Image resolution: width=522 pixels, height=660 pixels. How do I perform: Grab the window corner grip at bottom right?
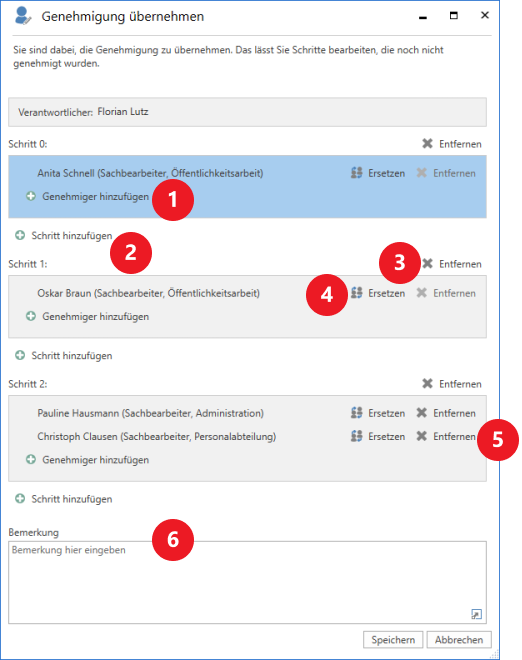pyautogui.click(x=495, y=654)
